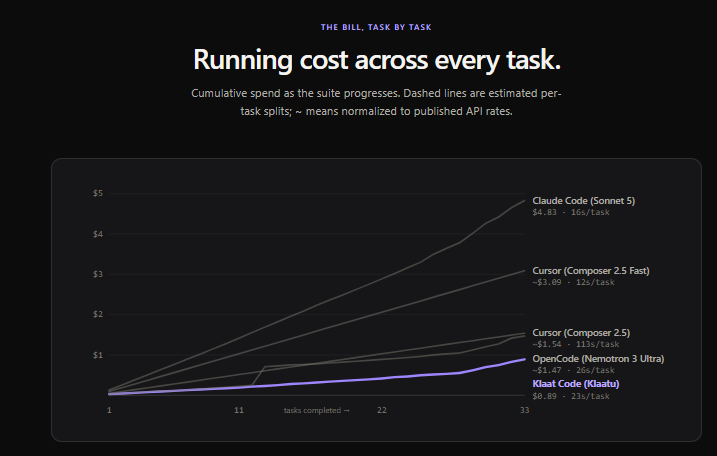Click the purple Klaat Code line endpoint

[524, 359]
